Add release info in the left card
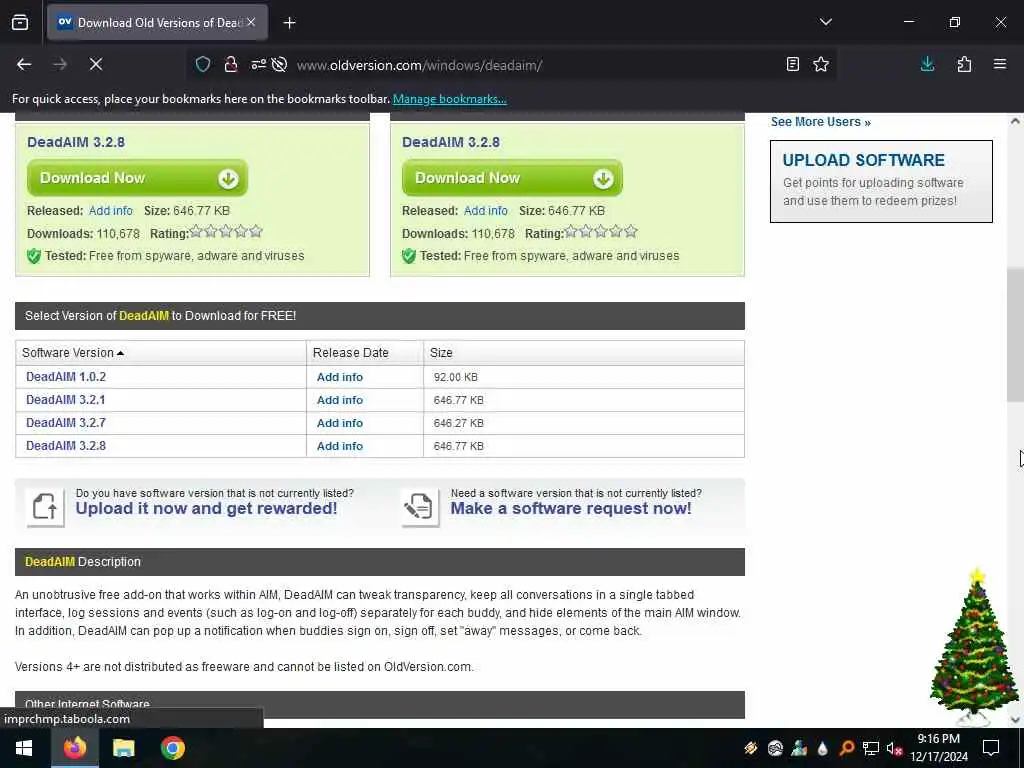This screenshot has width=1024, height=768. 110,211
